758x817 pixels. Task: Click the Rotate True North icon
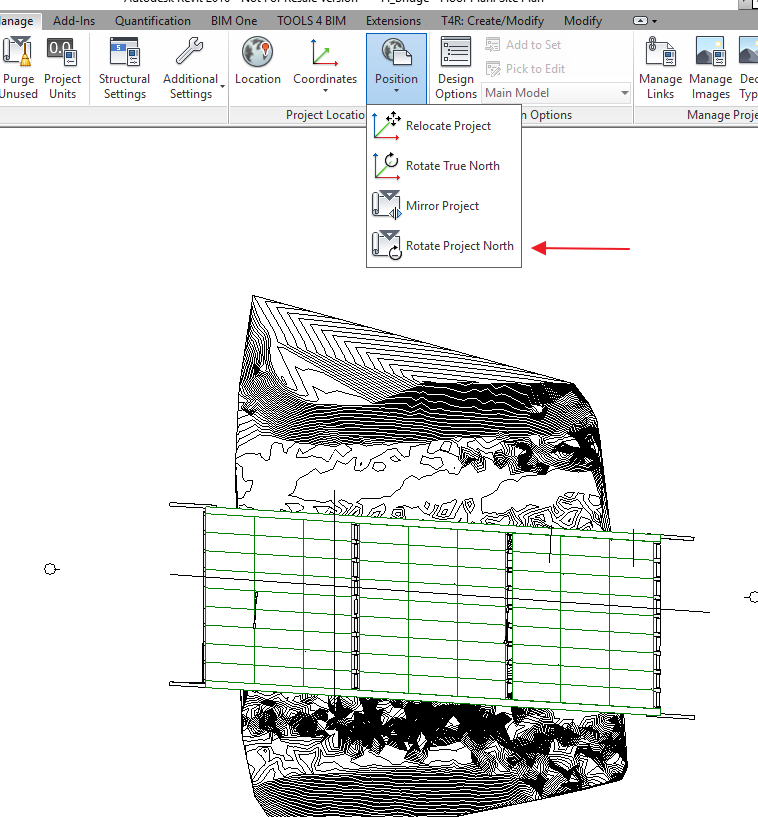(386, 166)
